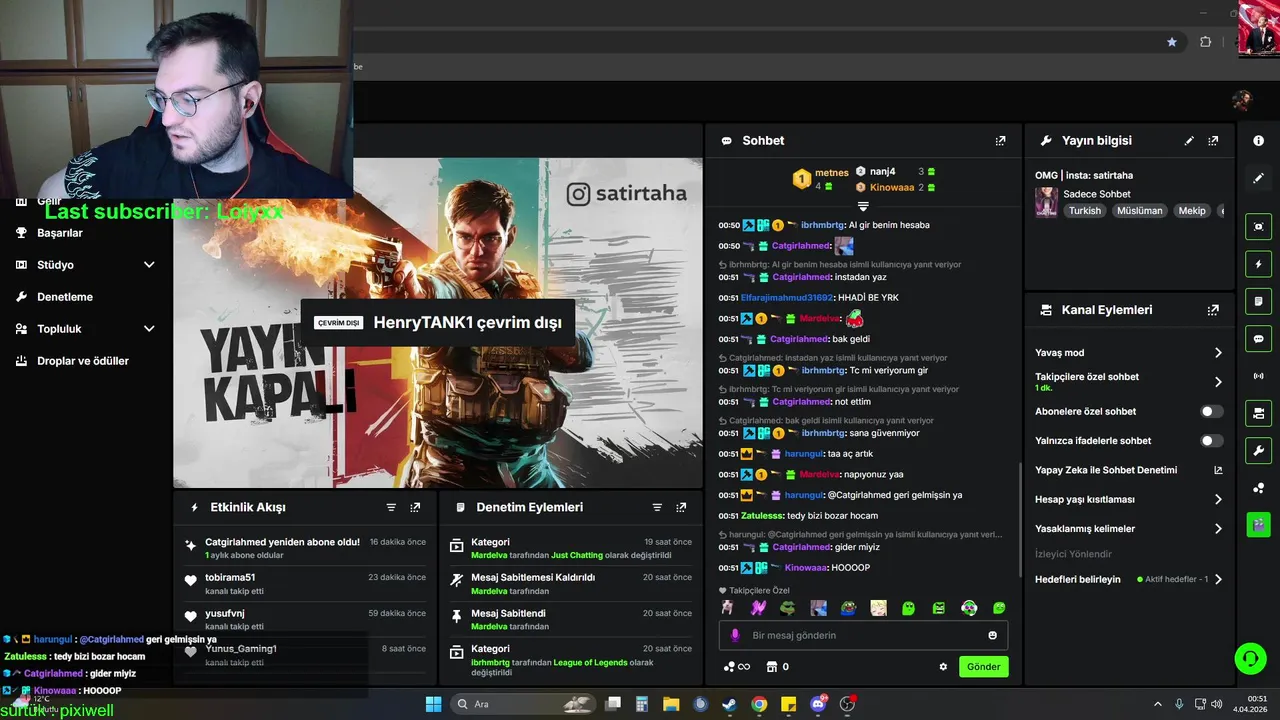Click the info icon in right sidebar

click(1258, 141)
